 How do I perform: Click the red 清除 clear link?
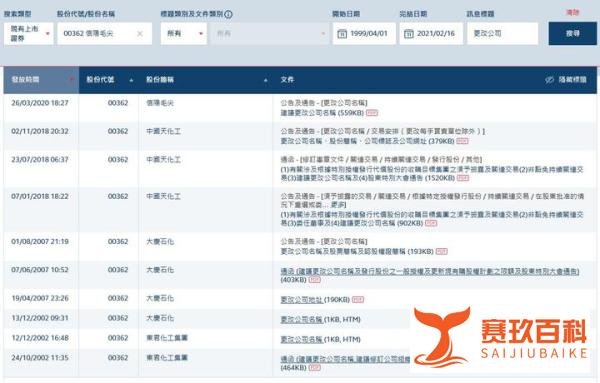(572, 13)
